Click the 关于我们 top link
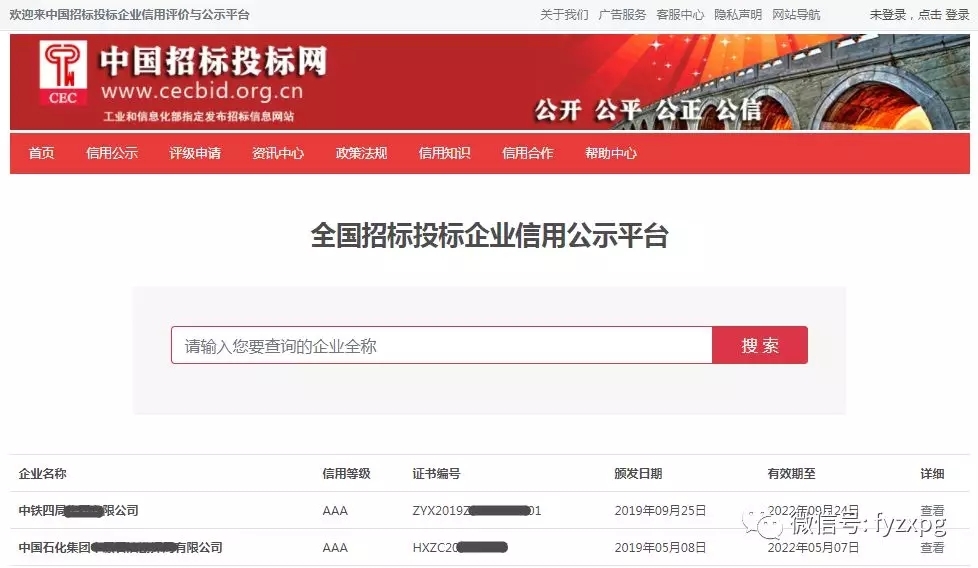The height and width of the screenshot is (568, 978). [564, 15]
